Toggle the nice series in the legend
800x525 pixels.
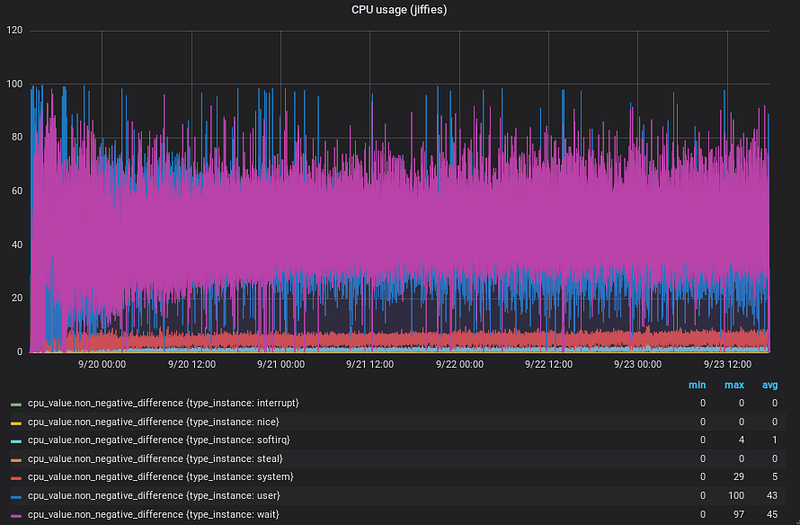pyautogui.click(x=154, y=422)
